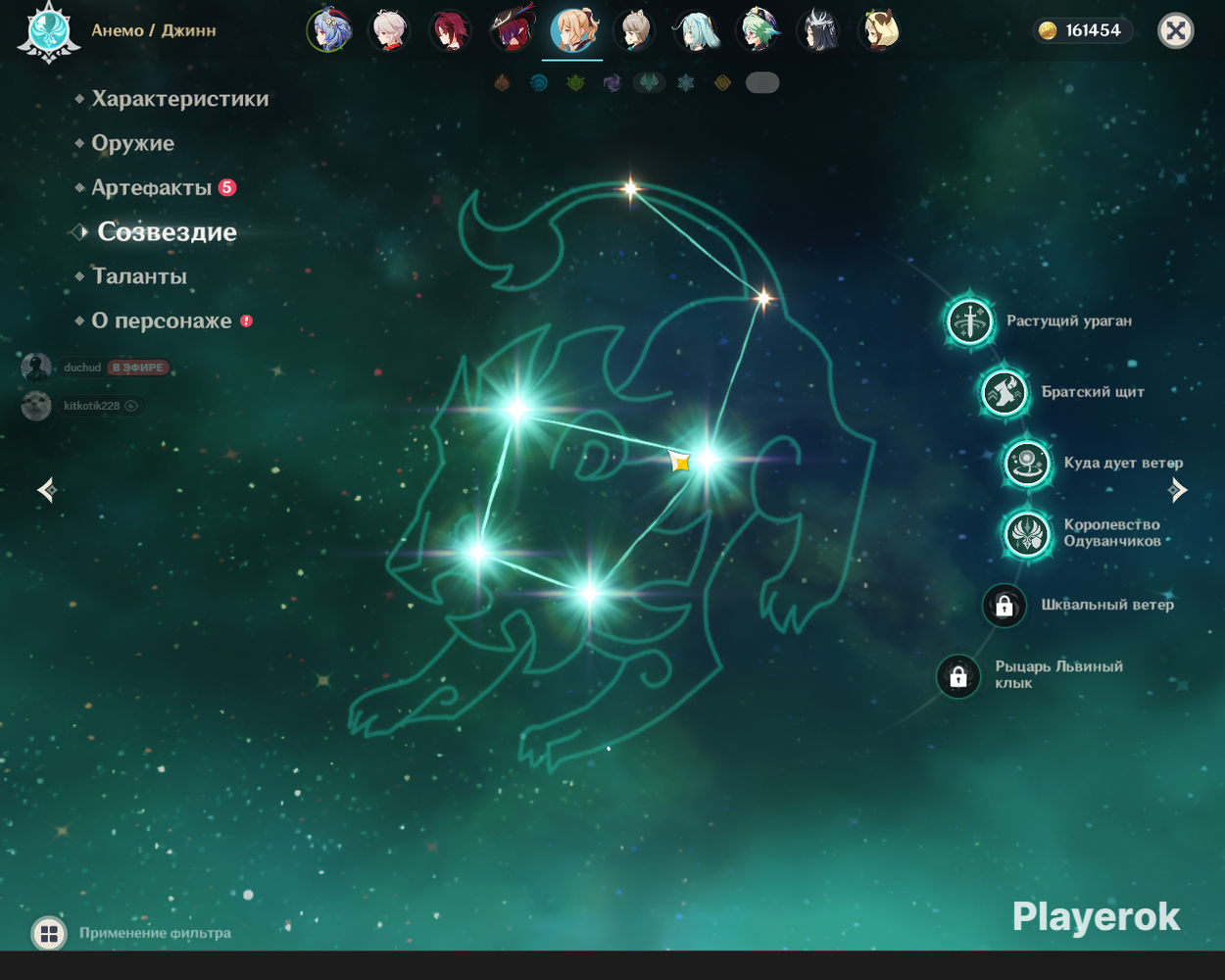The image size is (1225, 980).
Task: Filter characters by Geo element
Action: point(722,83)
